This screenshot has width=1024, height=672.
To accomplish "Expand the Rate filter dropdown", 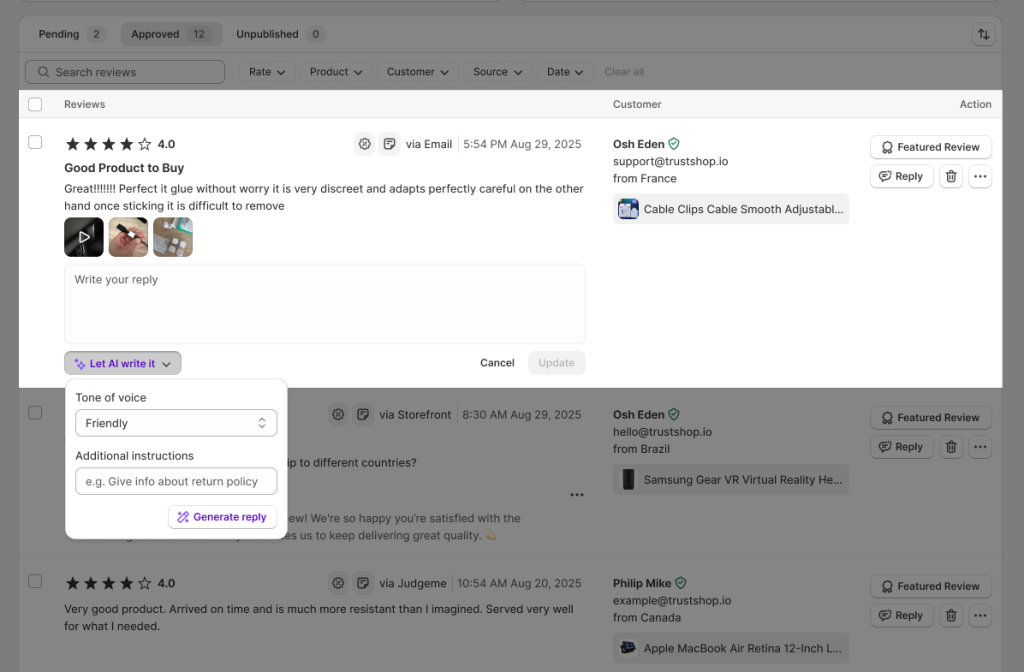I will click(267, 72).
